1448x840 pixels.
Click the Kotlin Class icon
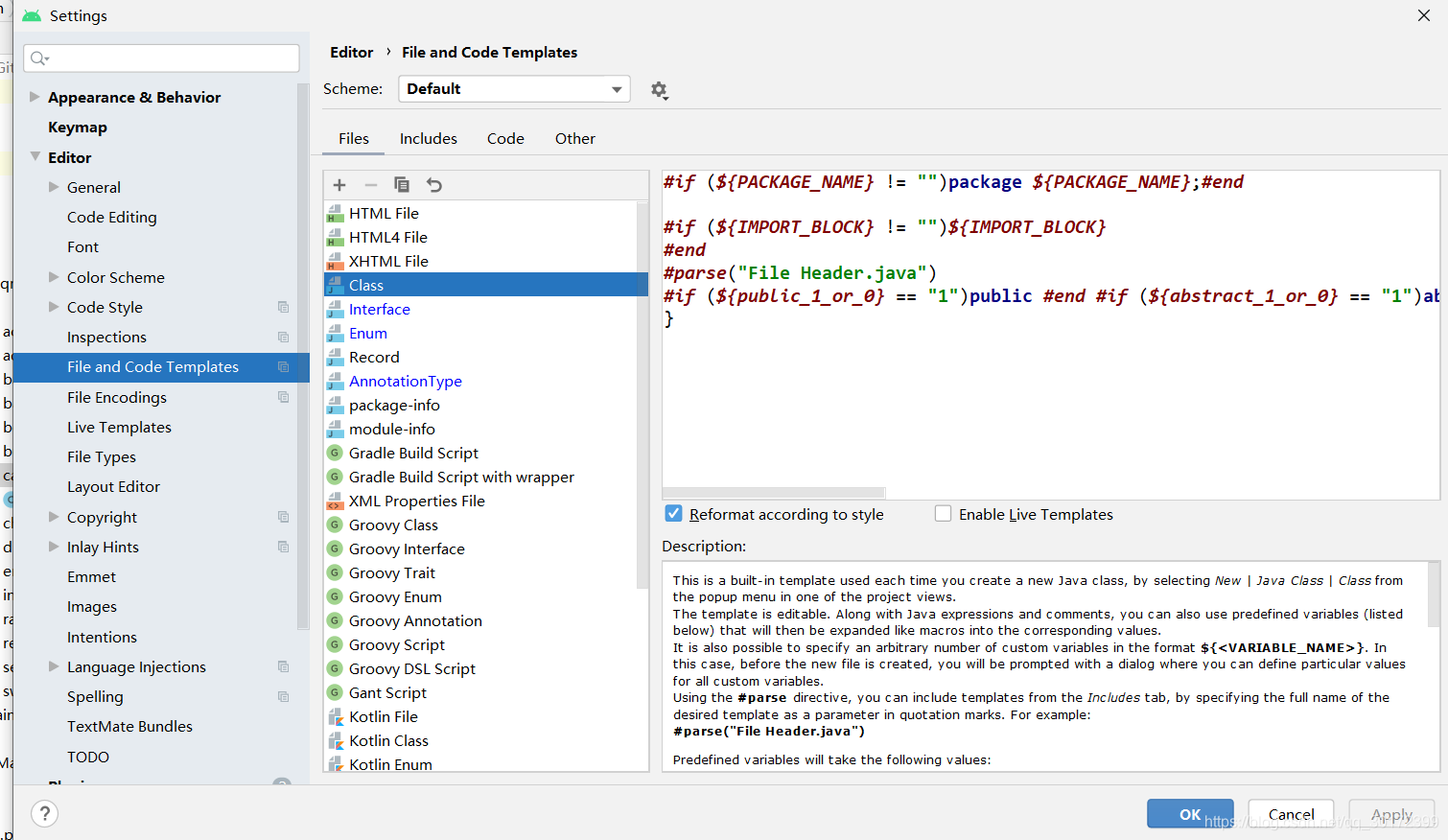335,740
